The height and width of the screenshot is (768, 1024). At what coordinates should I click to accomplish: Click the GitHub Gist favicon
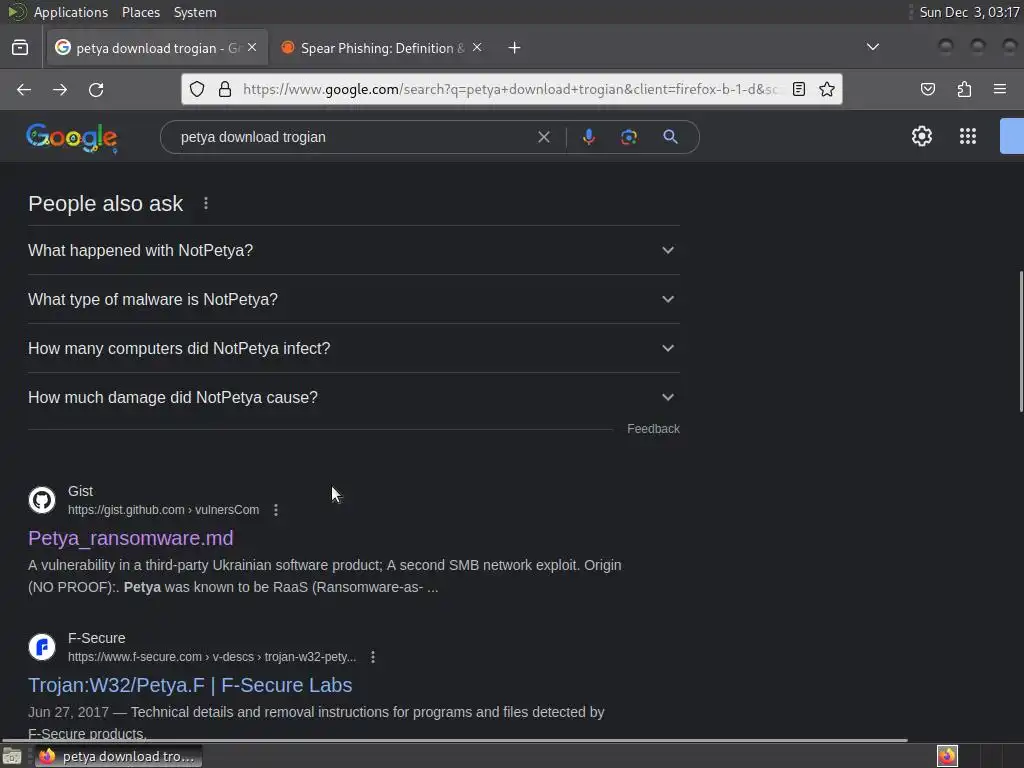tap(42, 500)
